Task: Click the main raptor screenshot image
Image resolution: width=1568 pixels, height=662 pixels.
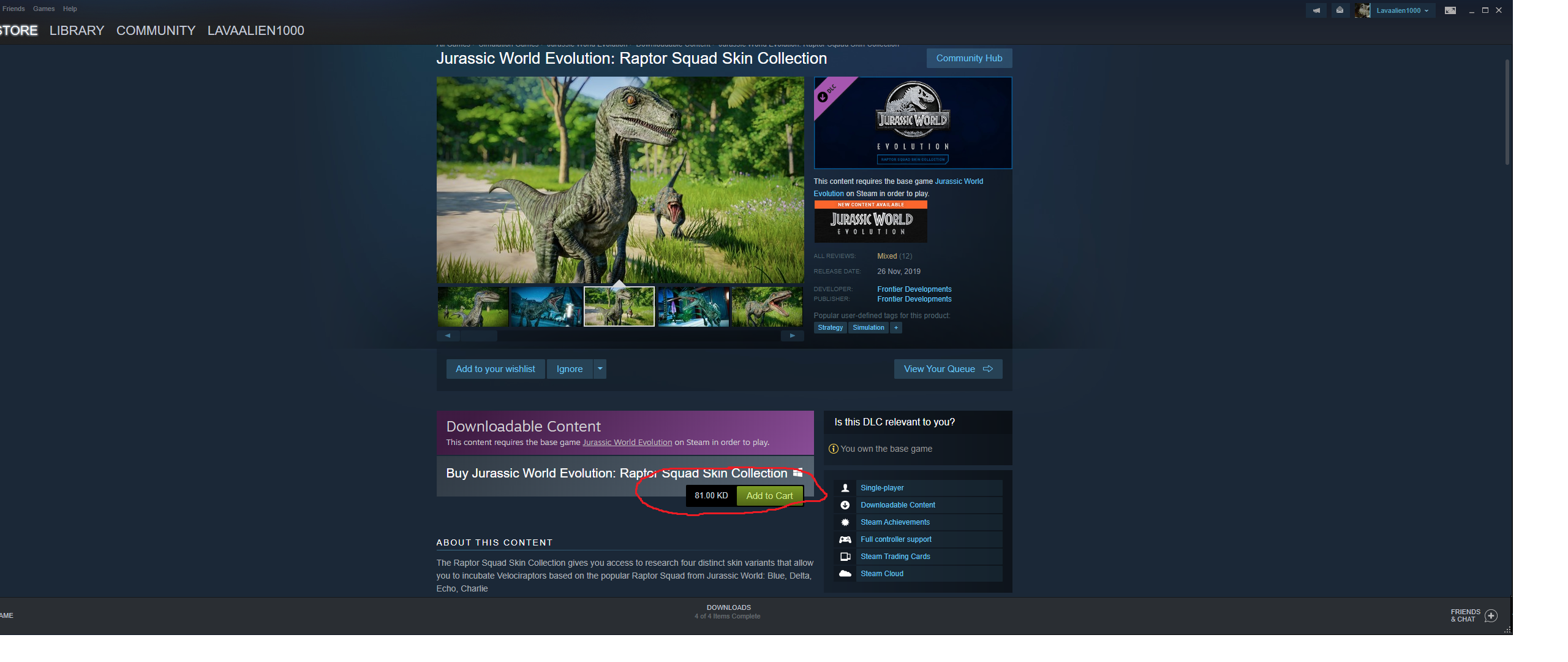Action: (x=620, y=180)
